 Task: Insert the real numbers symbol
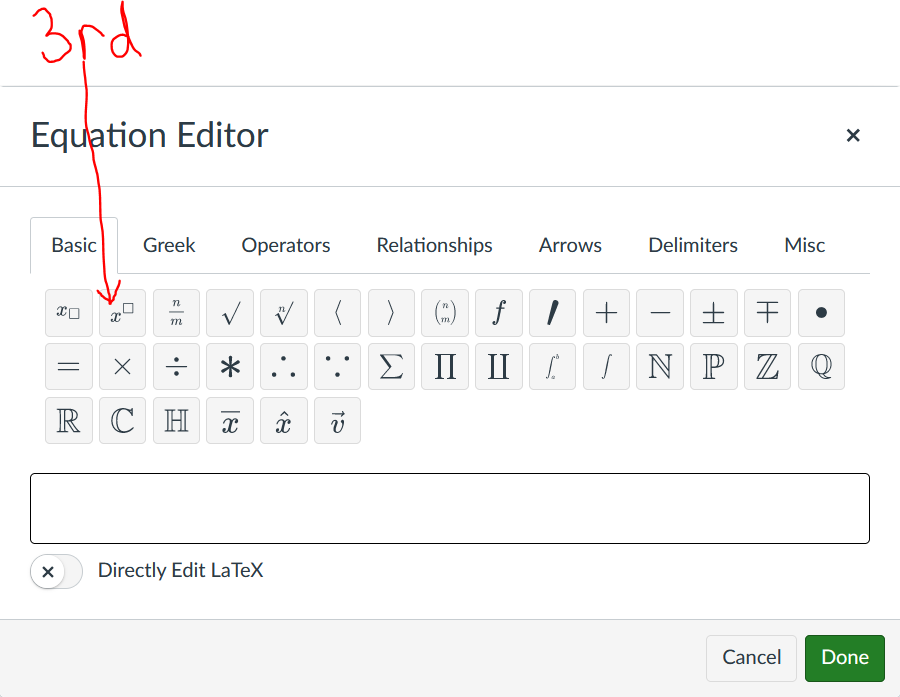click(69, 420)
